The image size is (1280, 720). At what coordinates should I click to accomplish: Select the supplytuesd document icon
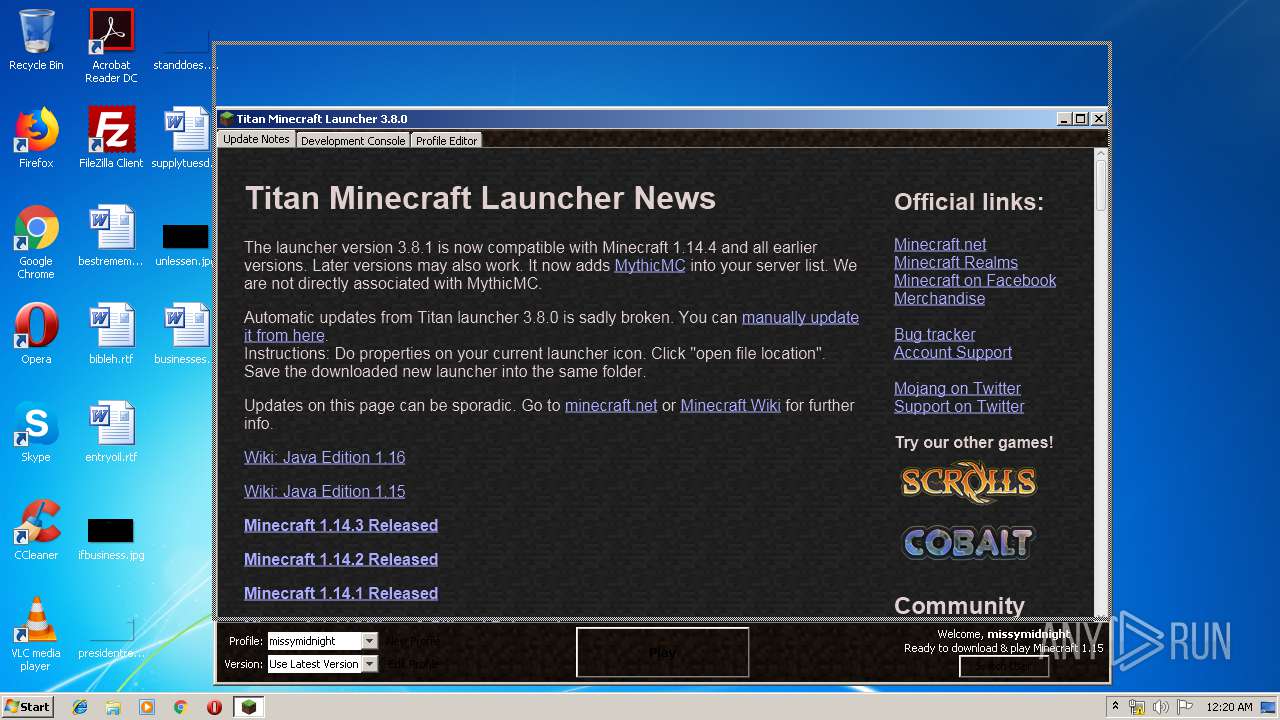click(185, 138)
